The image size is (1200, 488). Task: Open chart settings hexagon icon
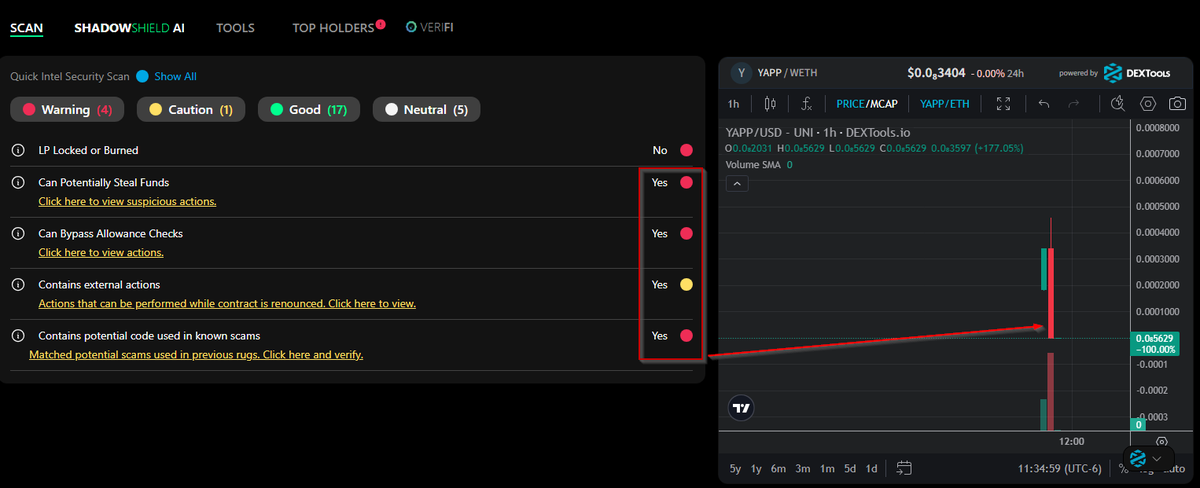pos(1148,104)
